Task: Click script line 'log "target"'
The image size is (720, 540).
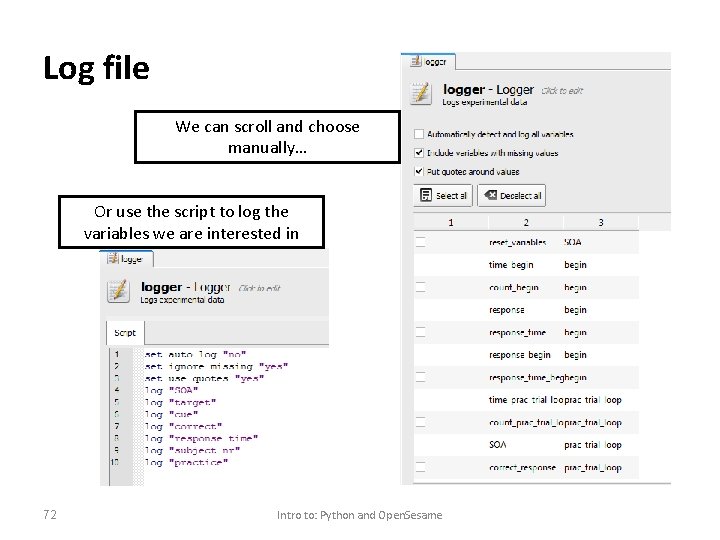Action: click(x=180, y=402)
